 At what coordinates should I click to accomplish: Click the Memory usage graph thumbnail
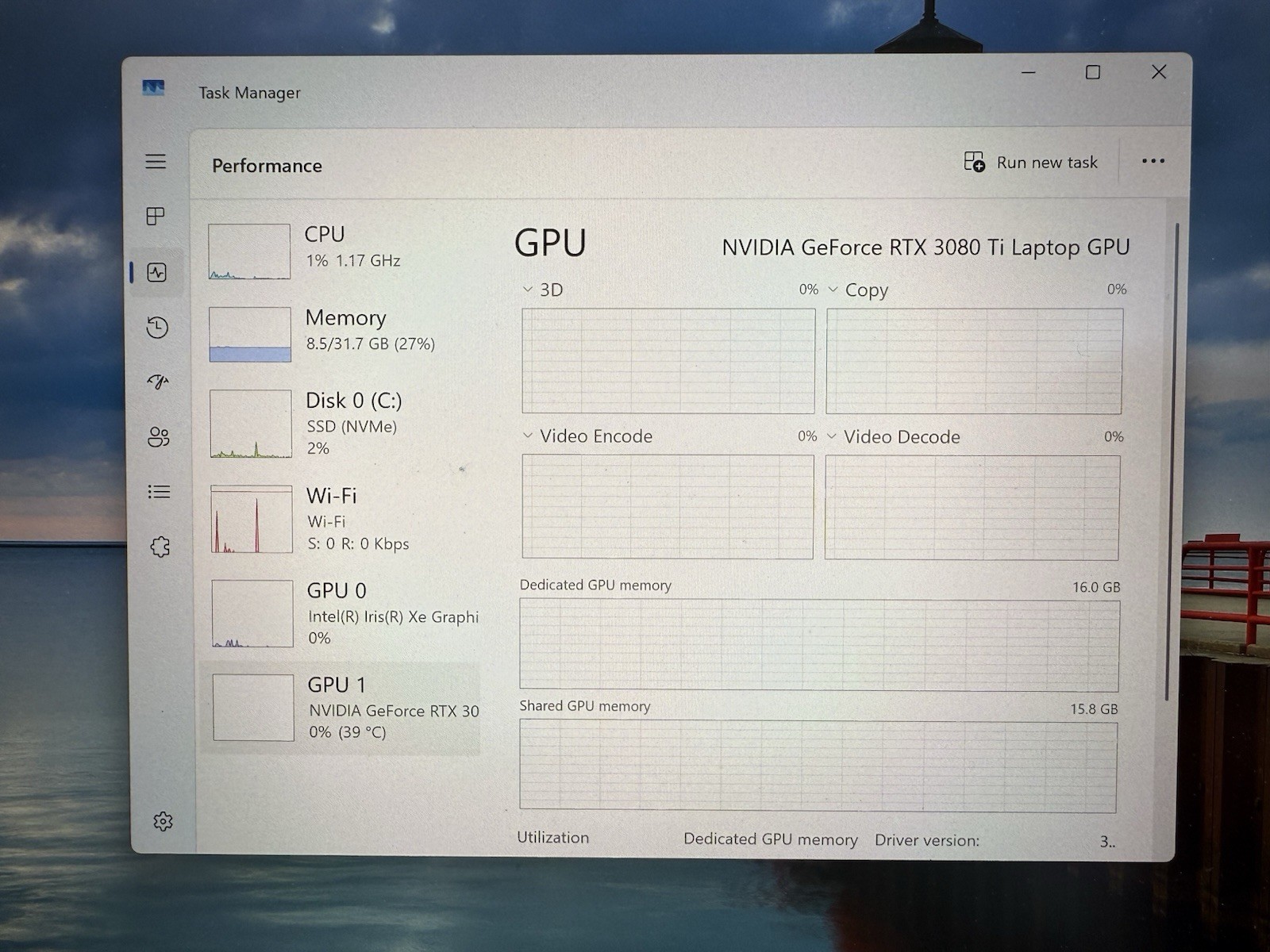point(250,335)
